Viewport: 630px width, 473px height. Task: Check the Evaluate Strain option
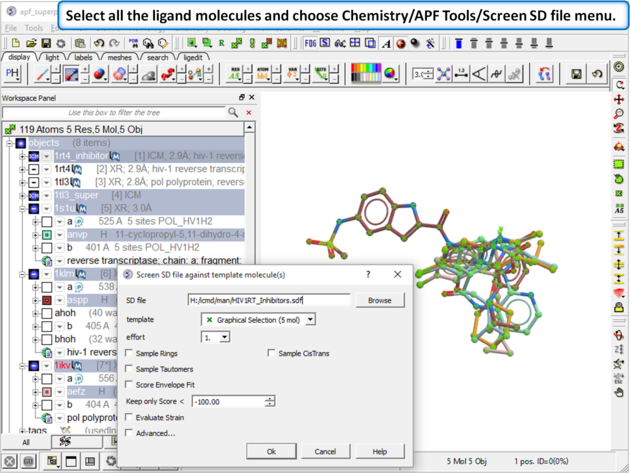point(131,418)
